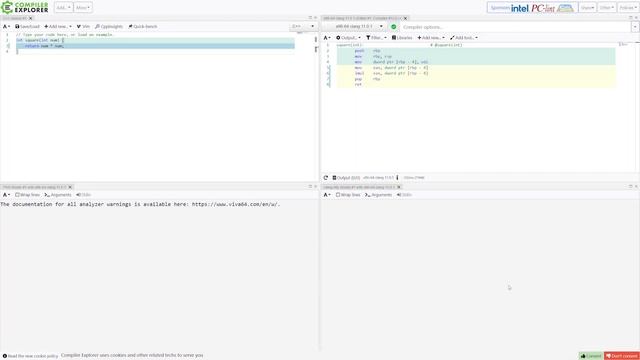Open the Add tool menu

click(464, 38)
